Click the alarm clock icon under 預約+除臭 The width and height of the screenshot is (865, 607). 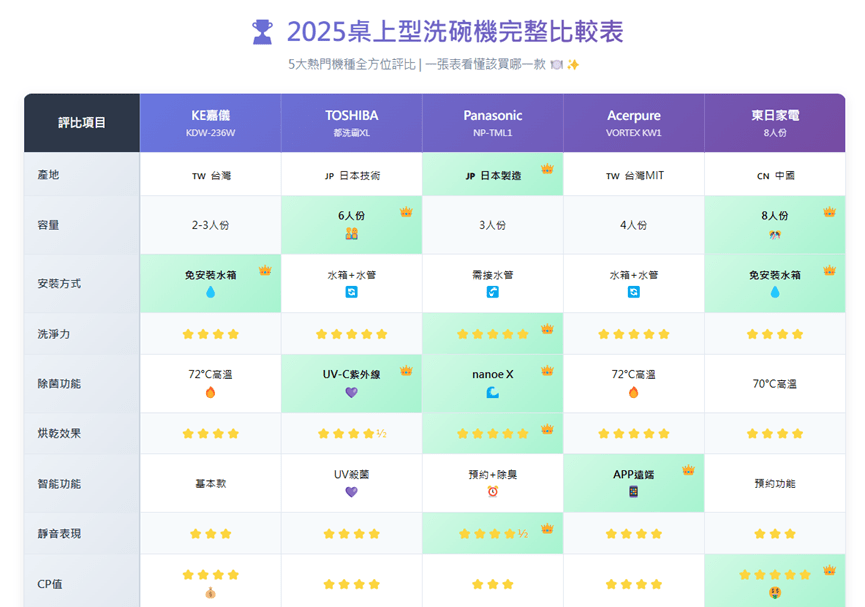pyautogui.click(x=493, y=492)
